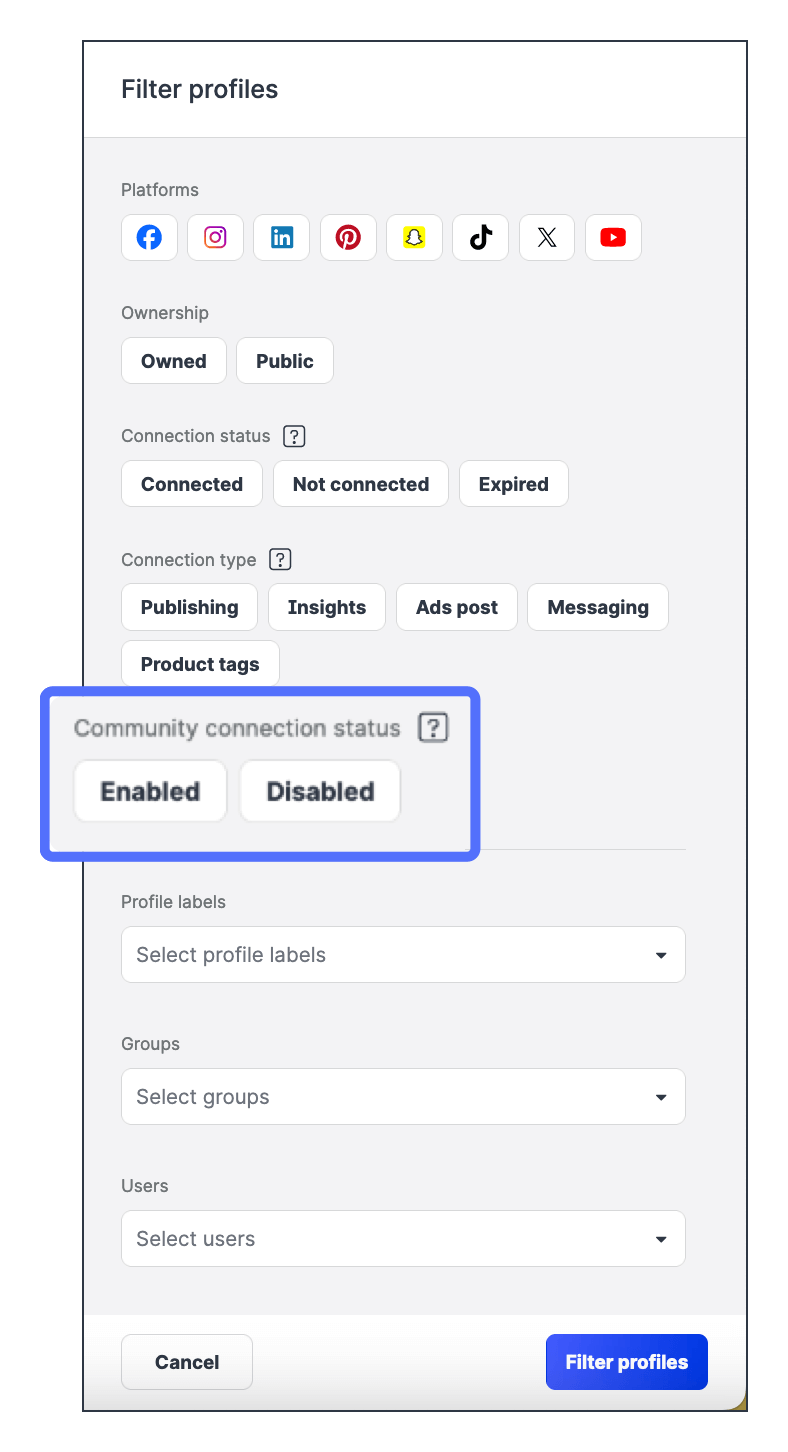Select the YouTube platform icon

(613, 237)
